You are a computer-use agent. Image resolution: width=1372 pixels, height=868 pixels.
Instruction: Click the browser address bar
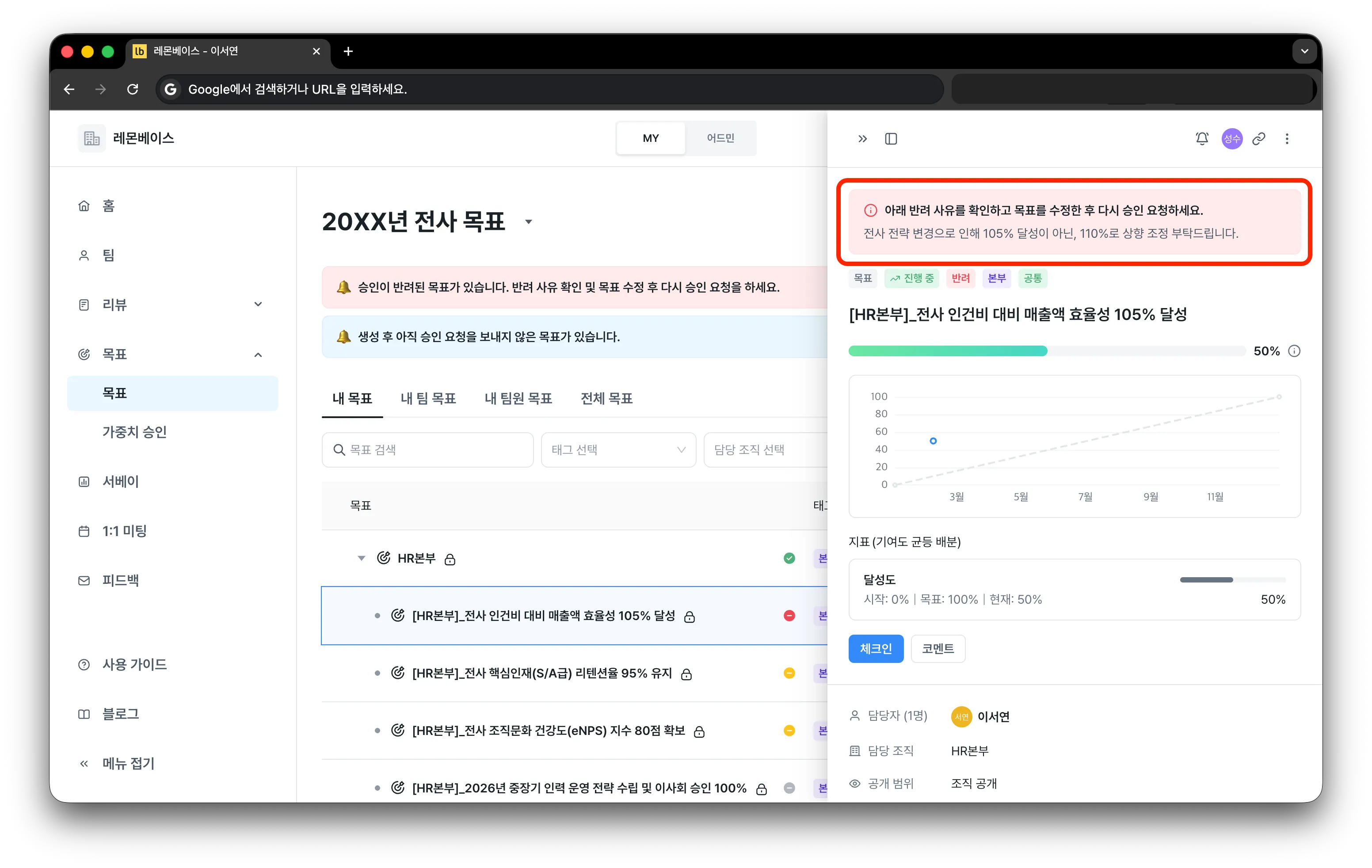click(549, 89)
